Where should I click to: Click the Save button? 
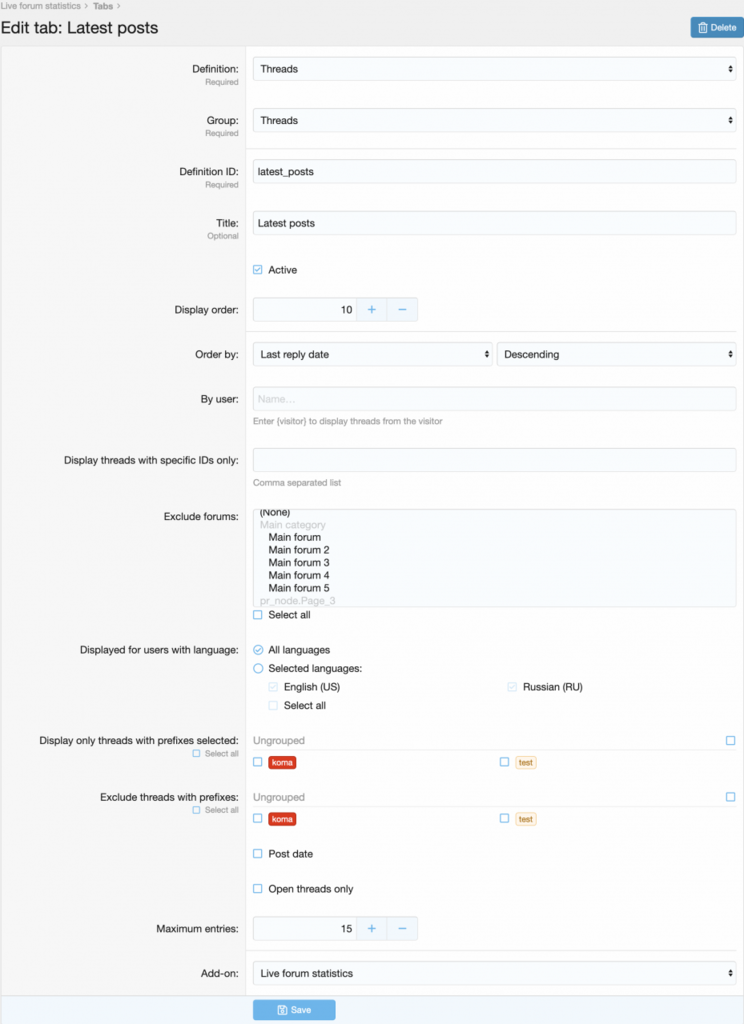(294, 1010)
